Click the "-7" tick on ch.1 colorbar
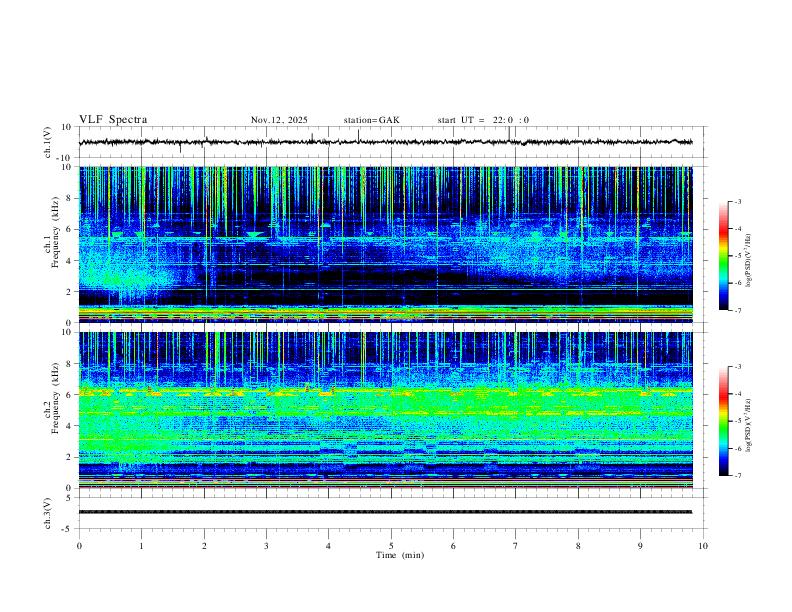 pos(738,310)
